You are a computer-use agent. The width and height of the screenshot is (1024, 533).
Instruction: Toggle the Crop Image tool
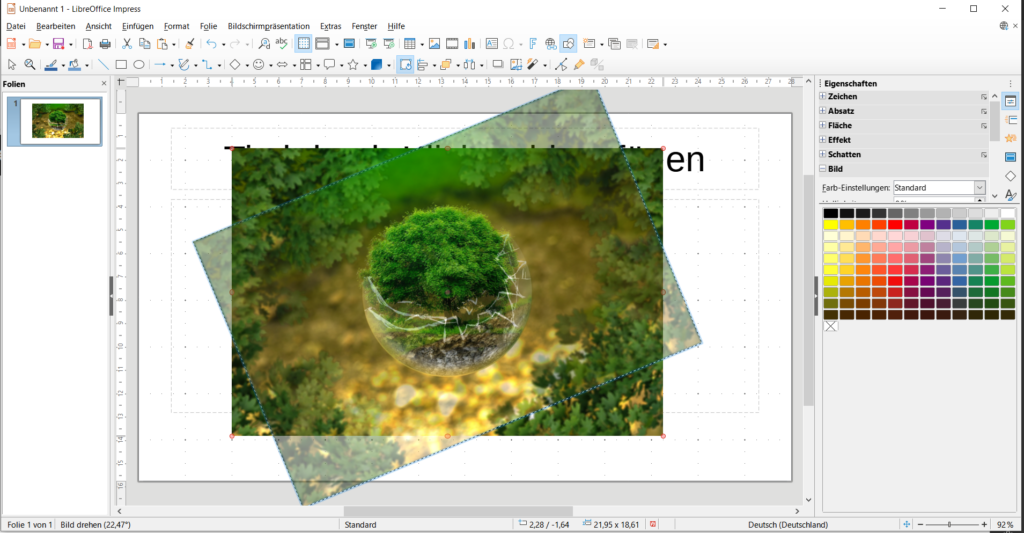point(516,65)
